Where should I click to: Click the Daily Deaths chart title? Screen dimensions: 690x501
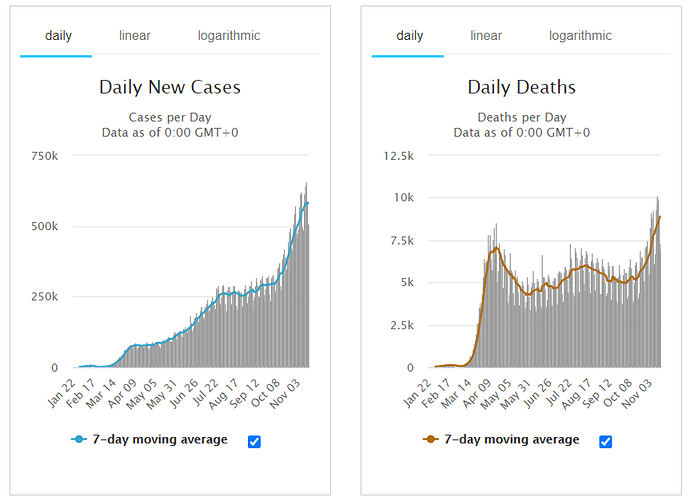point(521,87)
